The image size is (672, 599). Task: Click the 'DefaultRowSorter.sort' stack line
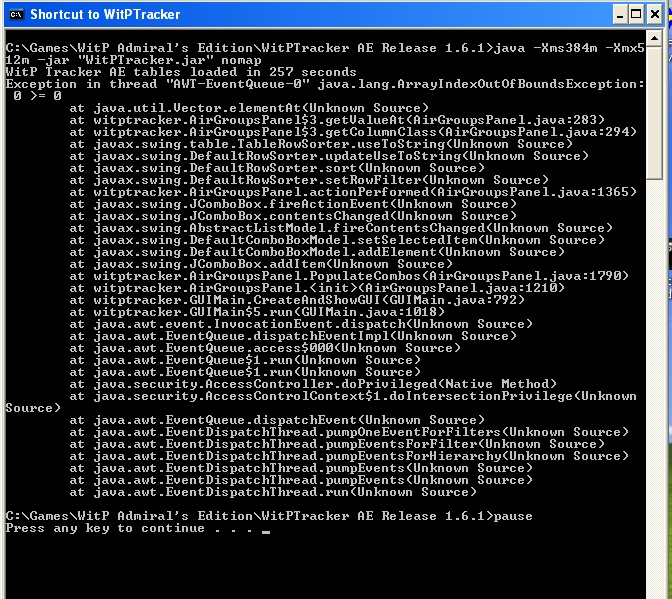coord(277,168)
